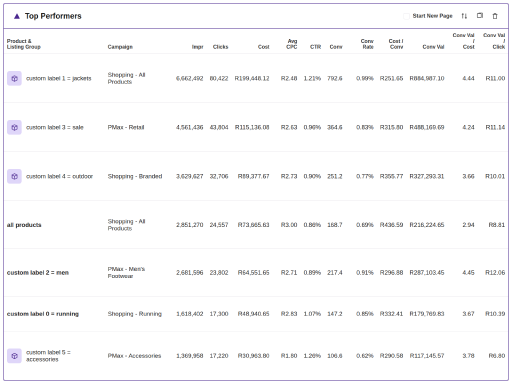Click Conv Val/Cost value 4.45
The height and width of the screenshot is (384, 512).
pyautogui.click(x=468, y=273)
